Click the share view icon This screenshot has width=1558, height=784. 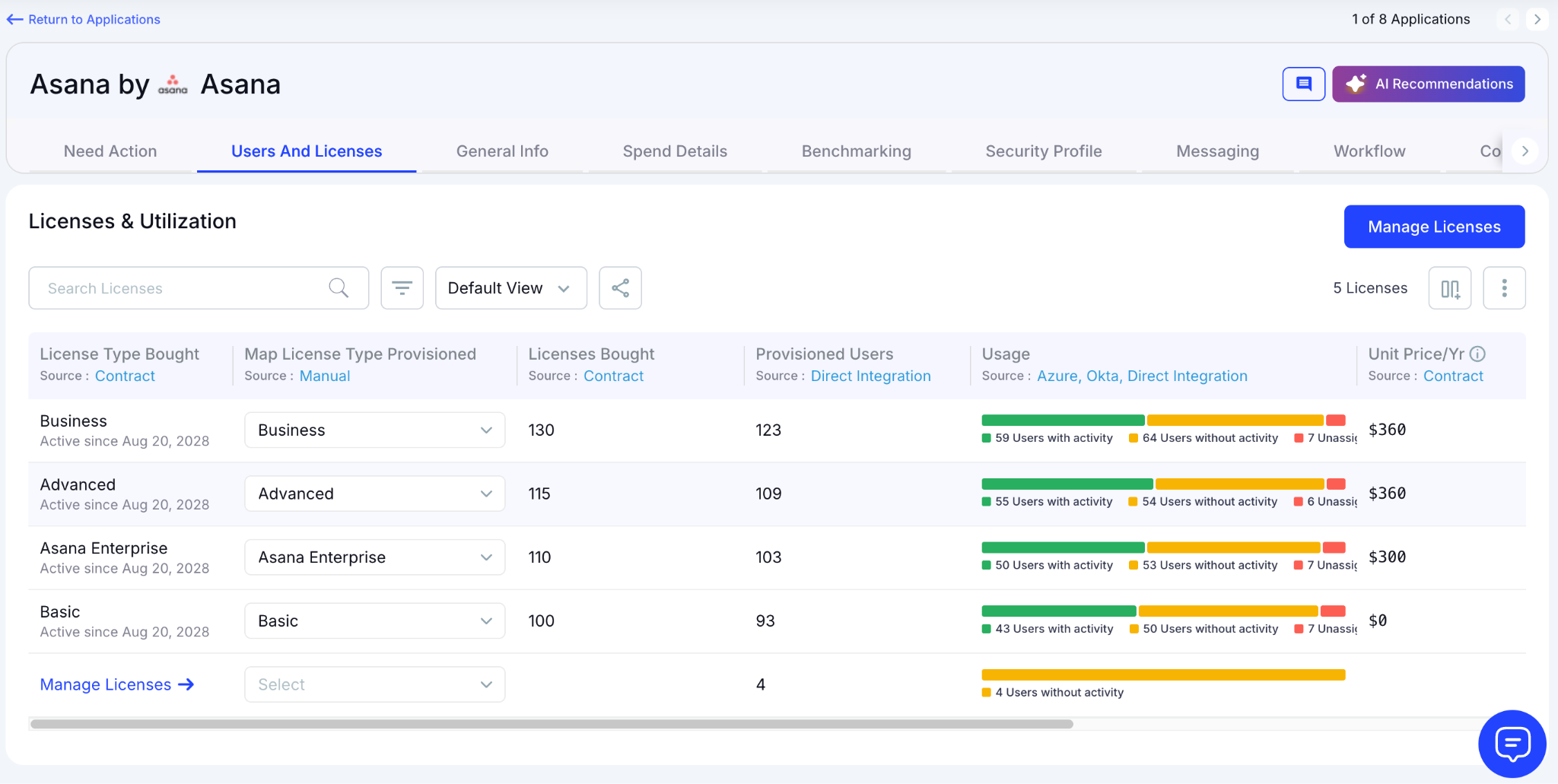point(620,288)
